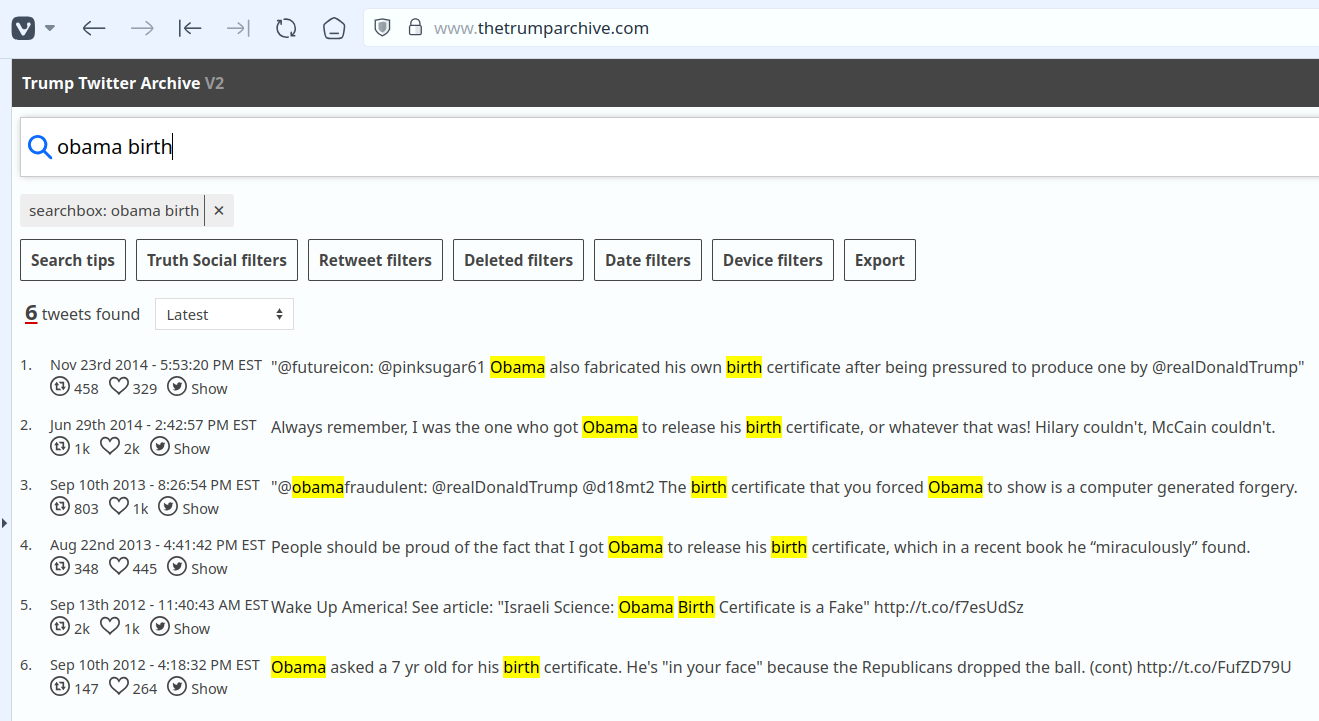Viewport: 1319px width, 721px height.
Task: Show the Sep 13th 2012 tweet
Action: click(181, 628)
